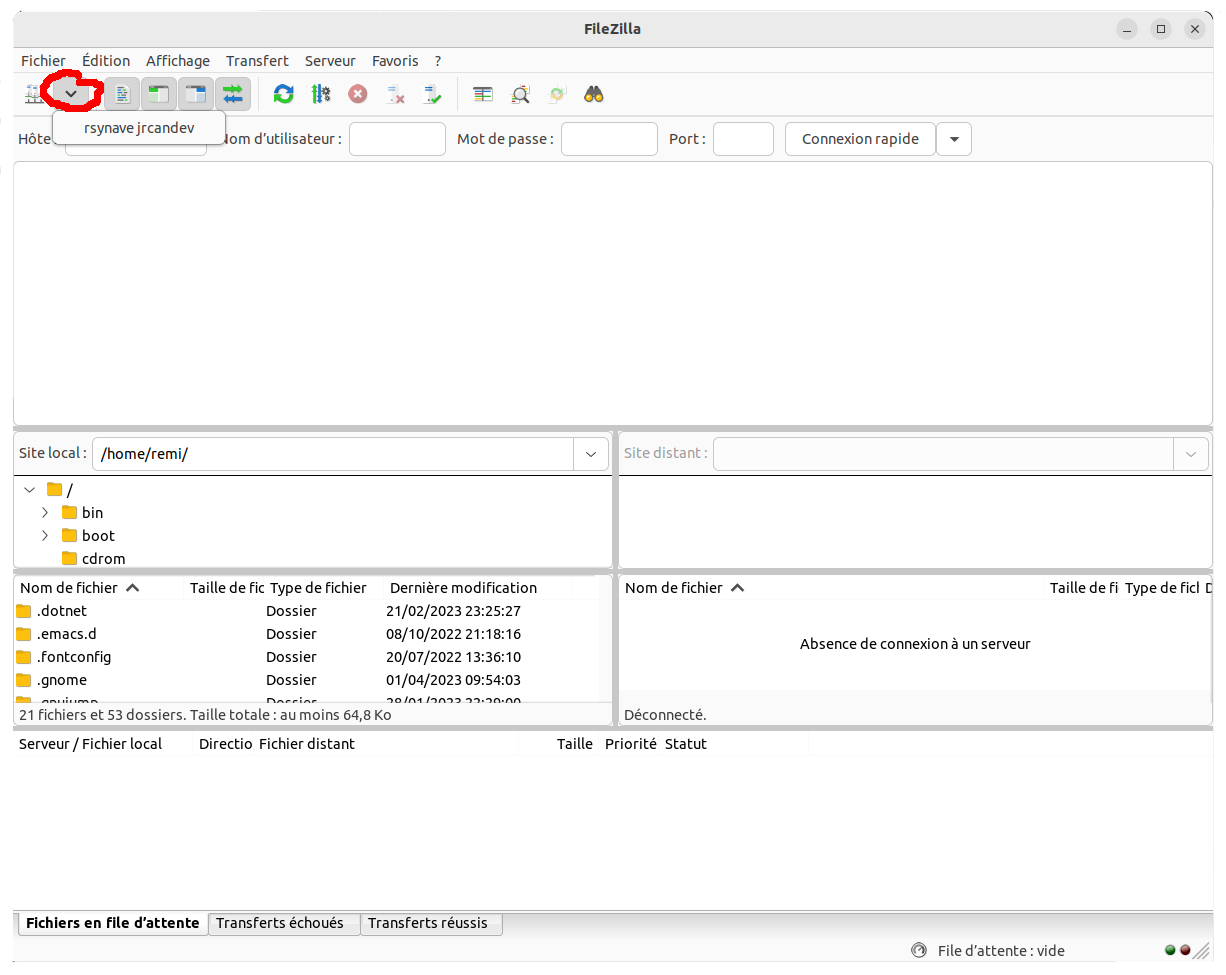Click the Connexion rapide button
Screen dimensions: 1226x975
point(860,139)
